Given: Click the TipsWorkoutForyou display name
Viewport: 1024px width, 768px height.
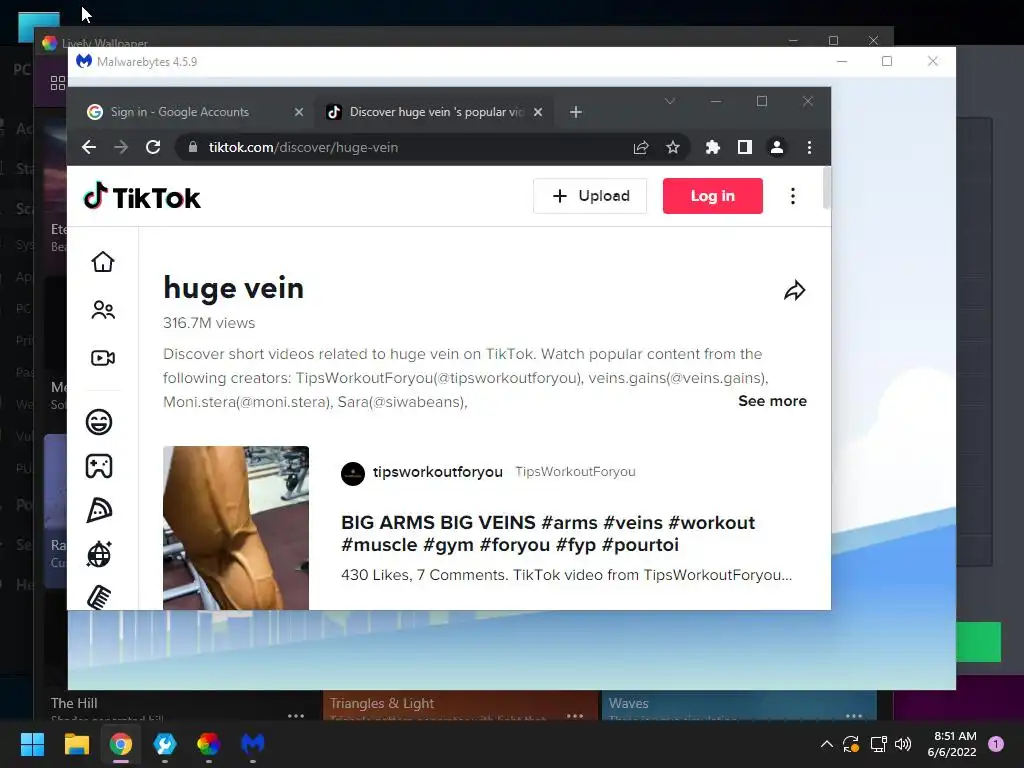Looking at the screenshot, I should click(575, 472).
